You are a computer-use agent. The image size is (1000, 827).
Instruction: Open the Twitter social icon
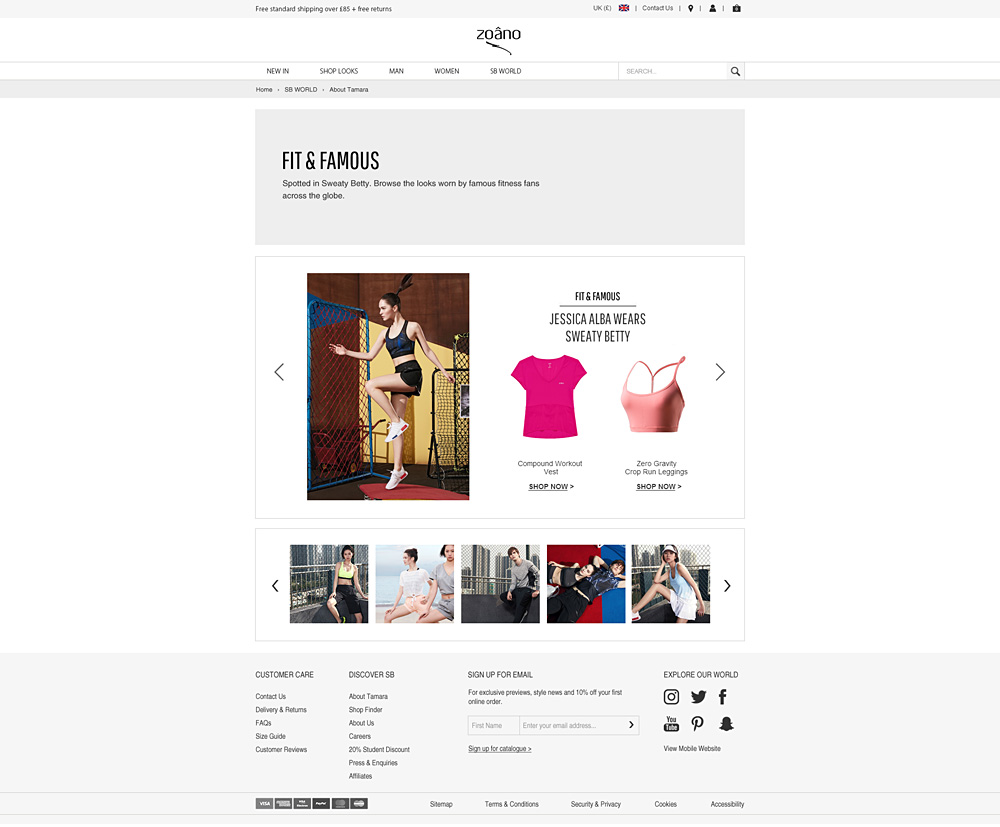(698, 697)
